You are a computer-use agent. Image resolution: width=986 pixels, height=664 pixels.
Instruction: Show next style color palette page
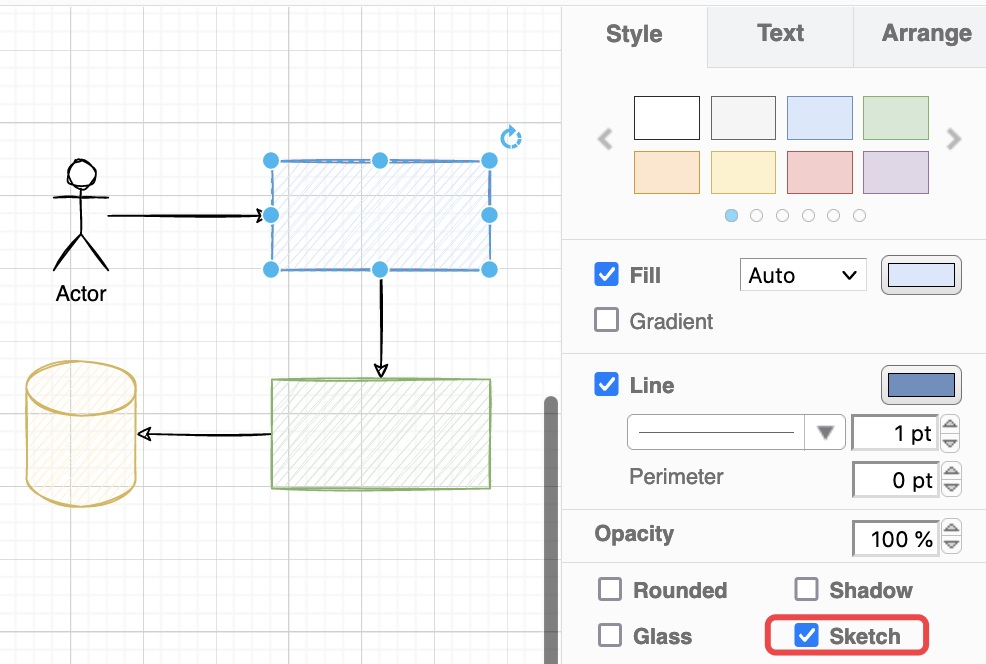[x=954, y=139]
